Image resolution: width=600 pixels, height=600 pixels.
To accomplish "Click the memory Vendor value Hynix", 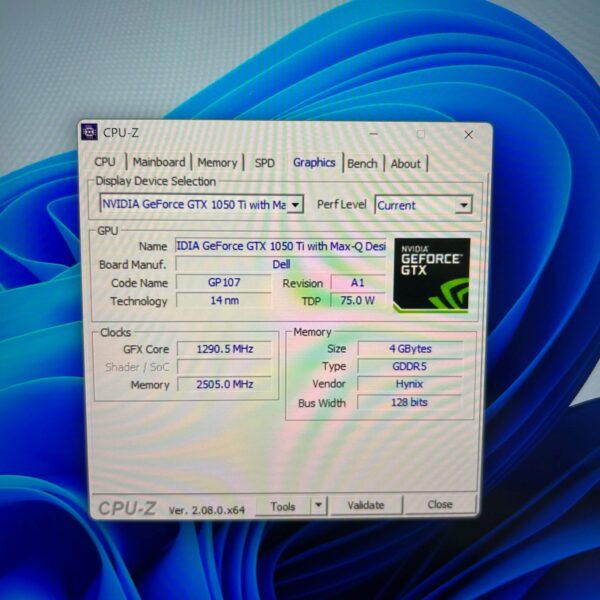I will coord(409,384).
